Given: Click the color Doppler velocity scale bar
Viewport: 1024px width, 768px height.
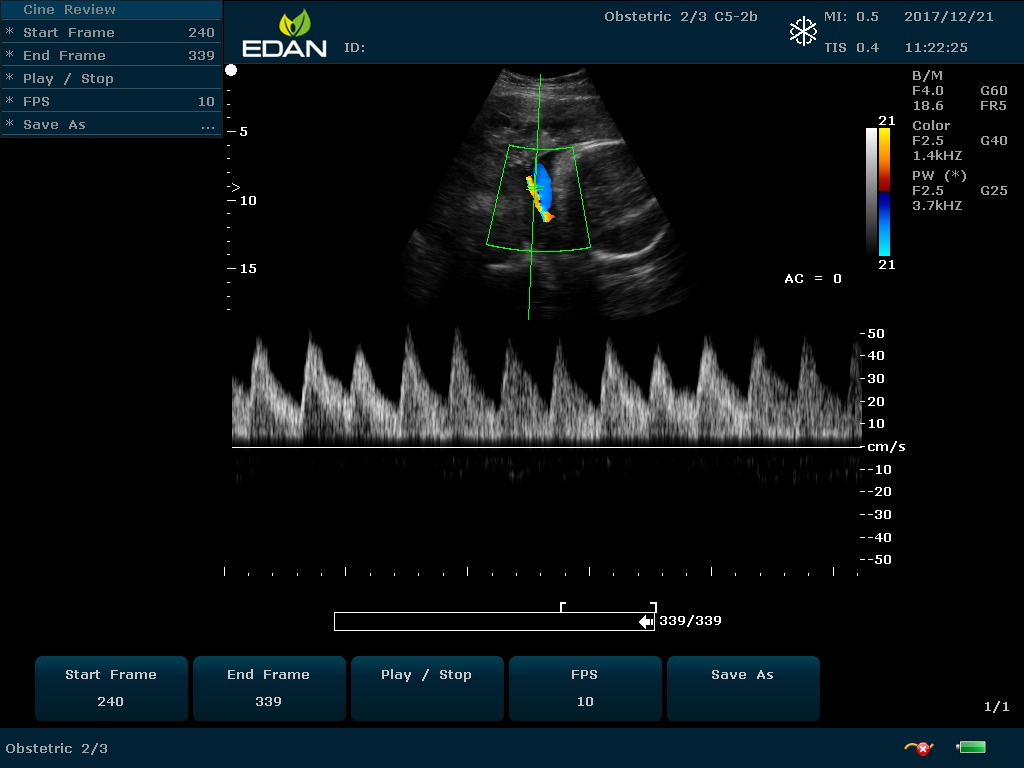Looking at the screenshot, I should click(884, 192).
